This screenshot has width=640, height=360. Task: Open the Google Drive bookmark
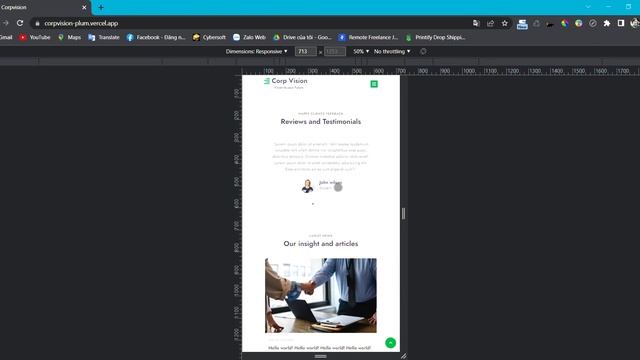coord(302,37)
